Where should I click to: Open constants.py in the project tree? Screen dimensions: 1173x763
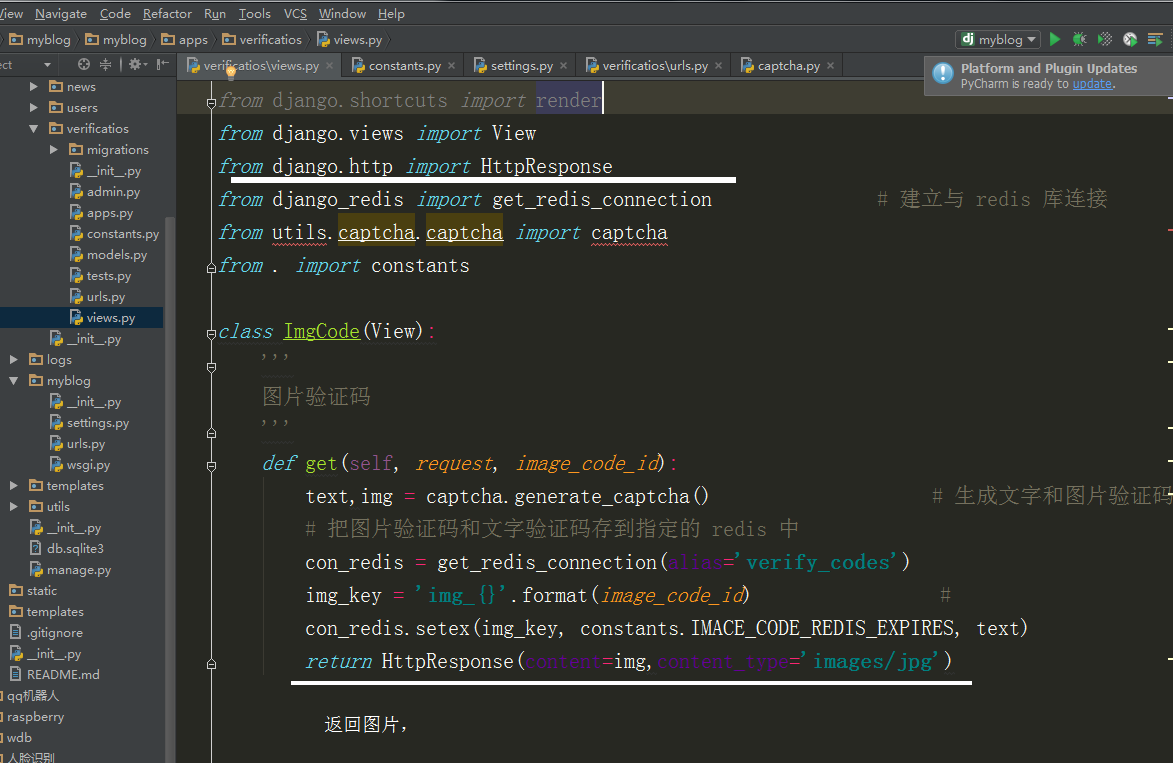[x=122, y=234]
